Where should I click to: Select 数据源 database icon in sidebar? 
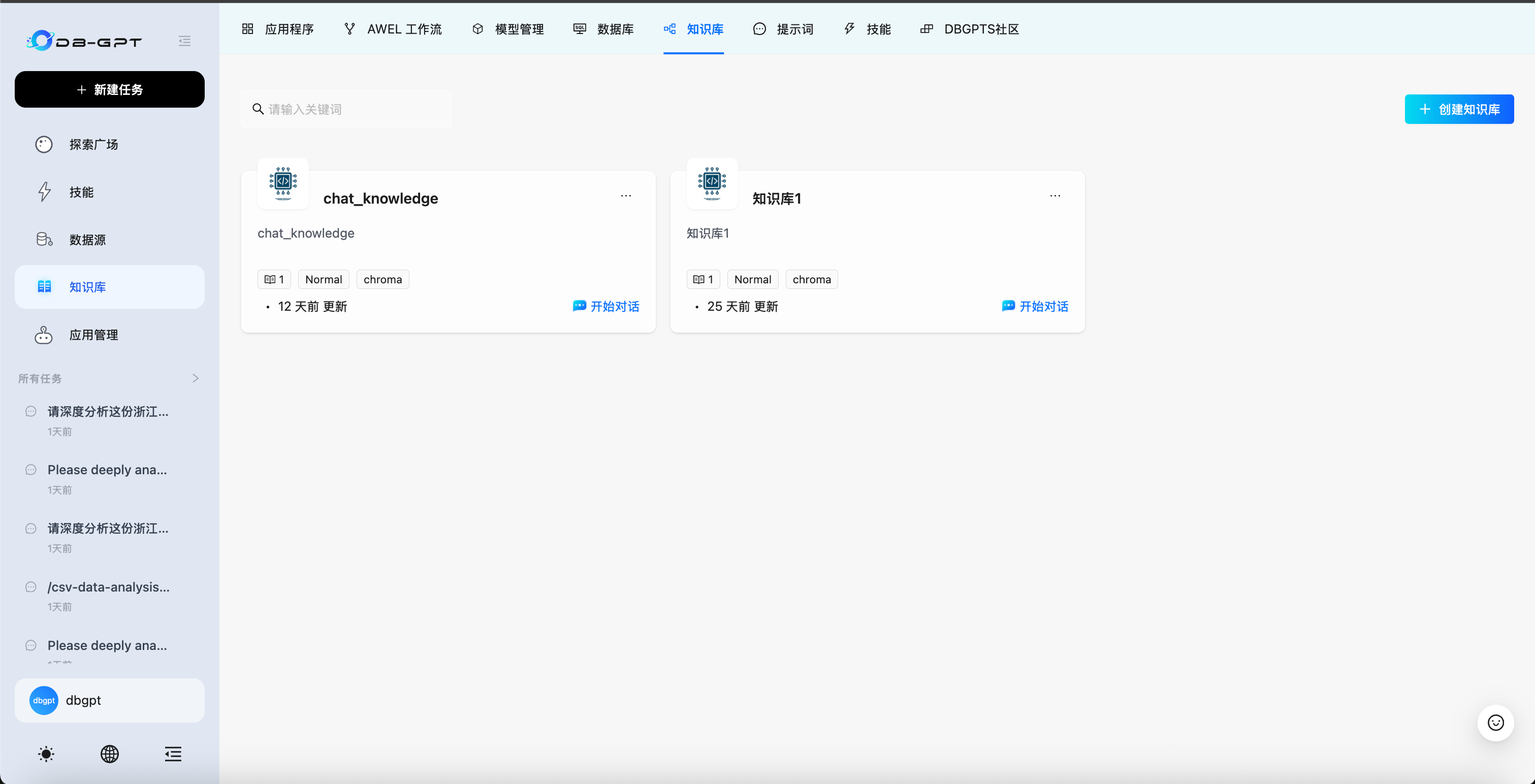click(x=44, y=240)
